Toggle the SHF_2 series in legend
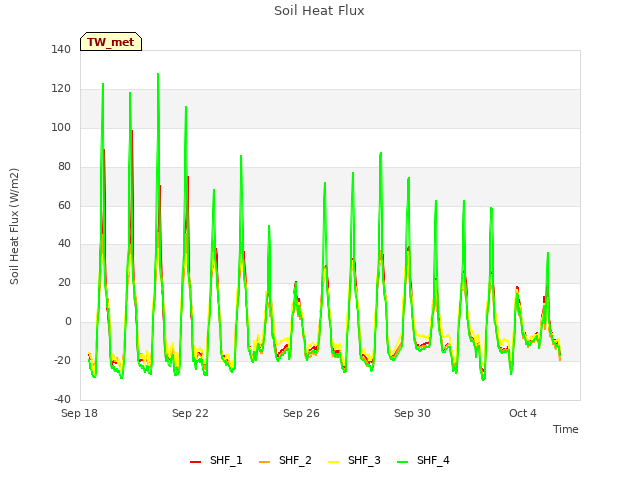Viewport: 640px width, 480px height. pyautogui.click(x=285, y=460)
